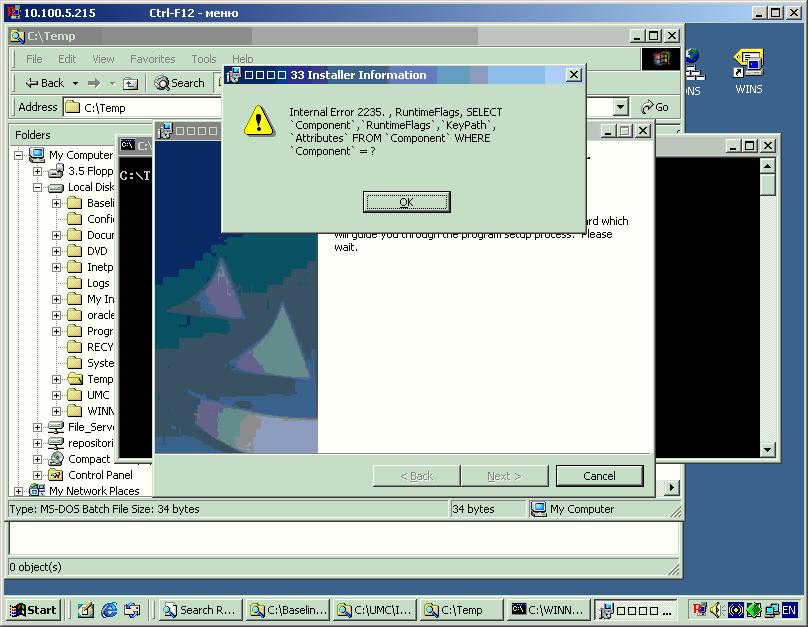The height and width of the screenshot is (627, 808).
Task: Click the volume speaker tray icon
Action: (717, 610)
